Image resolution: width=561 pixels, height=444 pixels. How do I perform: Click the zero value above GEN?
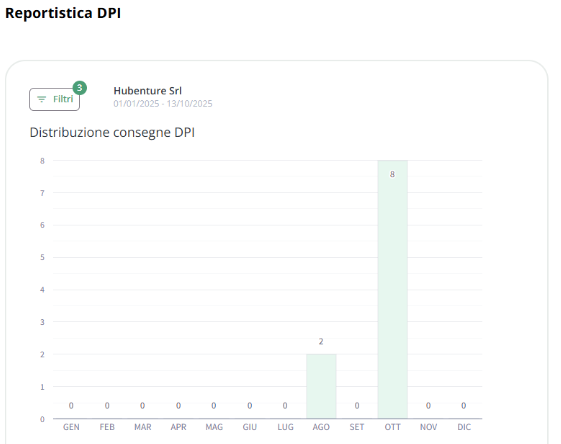(71, 406)
